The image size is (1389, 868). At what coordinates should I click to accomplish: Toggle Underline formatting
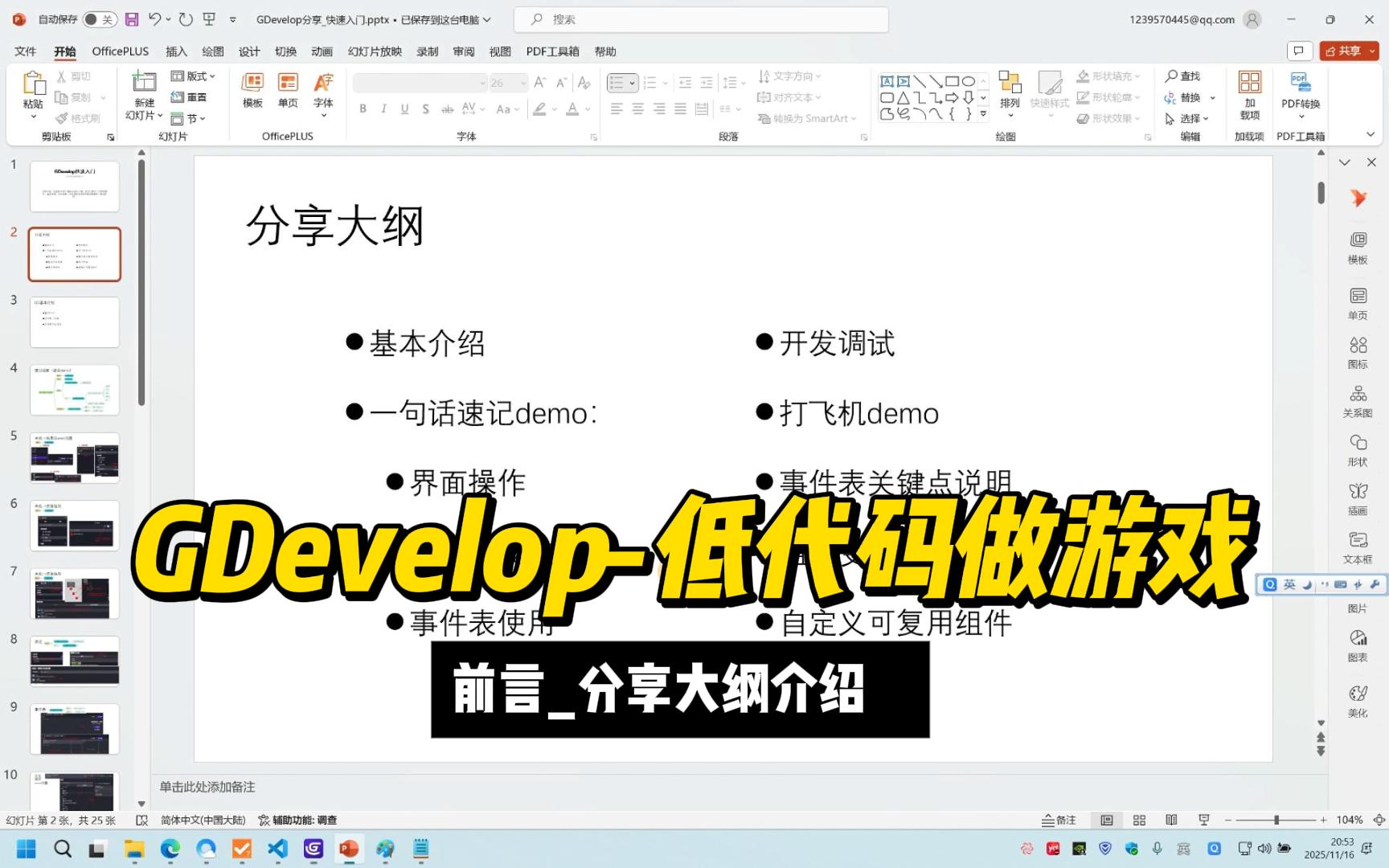pyautogui.click(x=404, y=108)
